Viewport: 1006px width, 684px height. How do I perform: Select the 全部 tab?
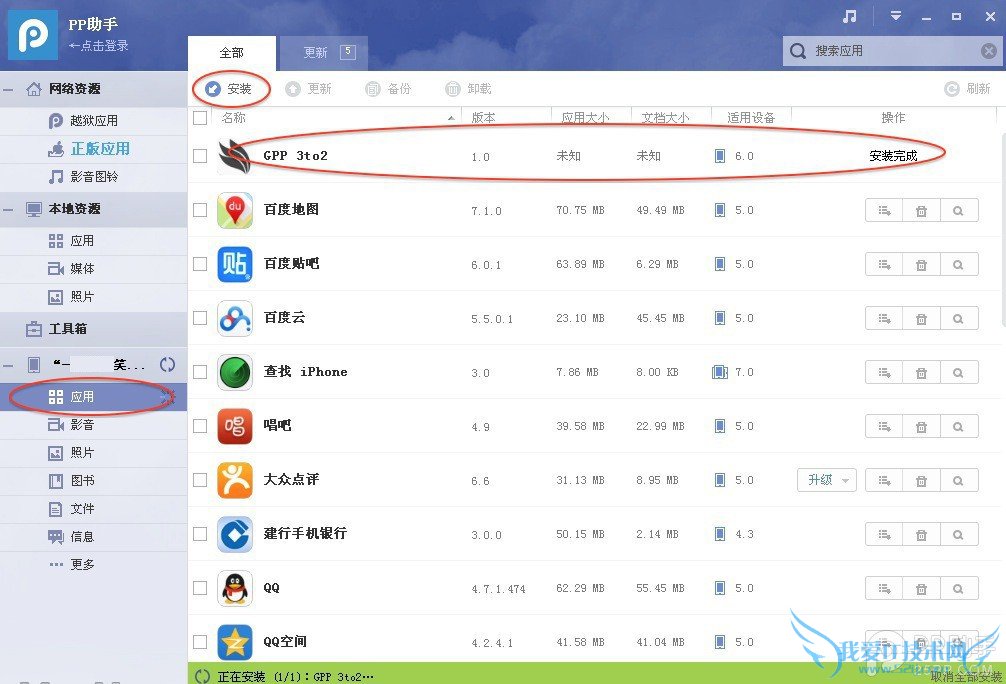pyautogui.click(x=232, y=53)
